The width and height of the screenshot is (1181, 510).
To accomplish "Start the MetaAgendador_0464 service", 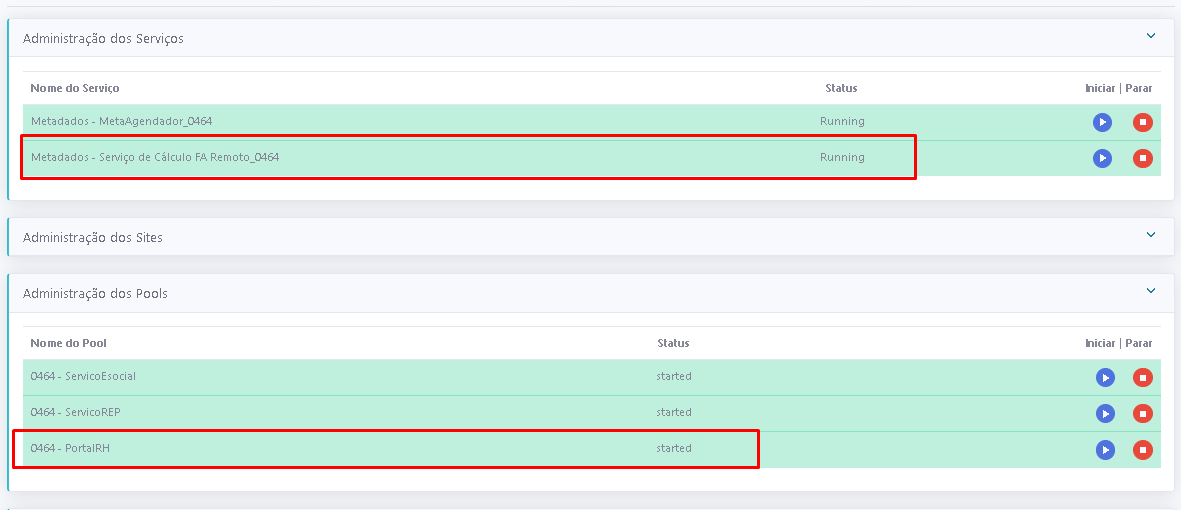I will click(1102, 123).
